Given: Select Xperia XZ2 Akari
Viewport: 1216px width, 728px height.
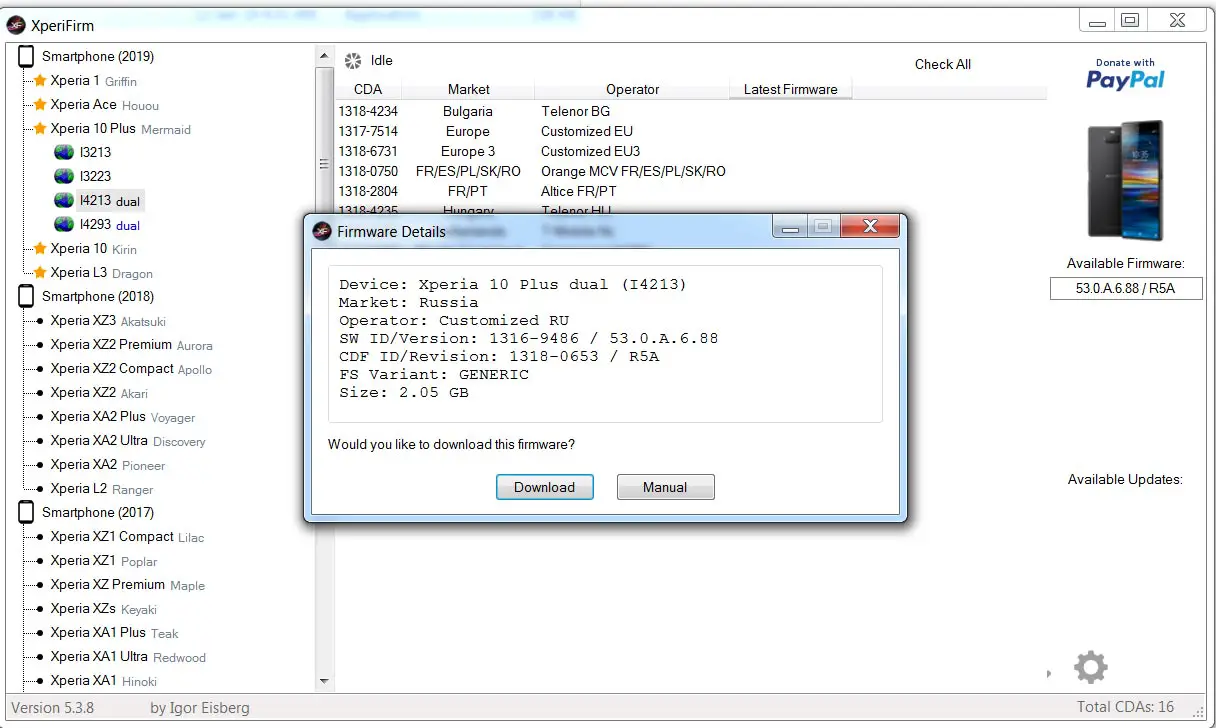Looking at the screenshot, I should pyautogui.click(x=99, y=393).
